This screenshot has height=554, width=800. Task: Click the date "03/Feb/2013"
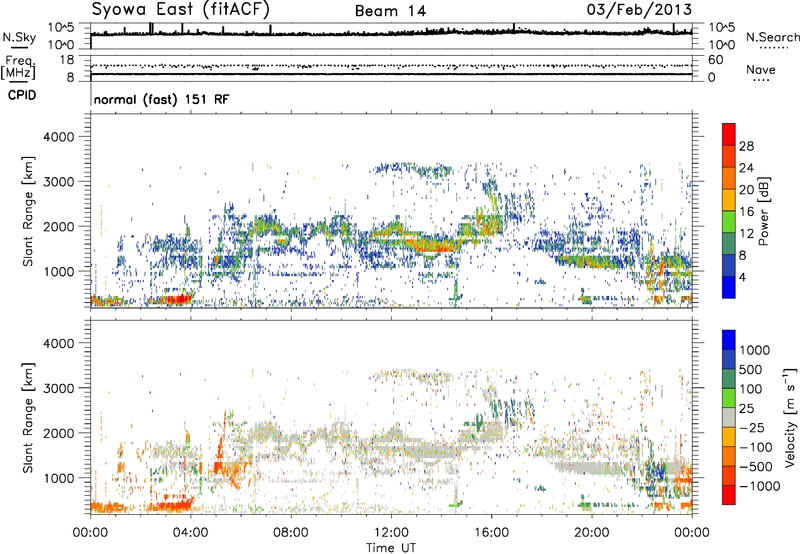pos(639,10)
